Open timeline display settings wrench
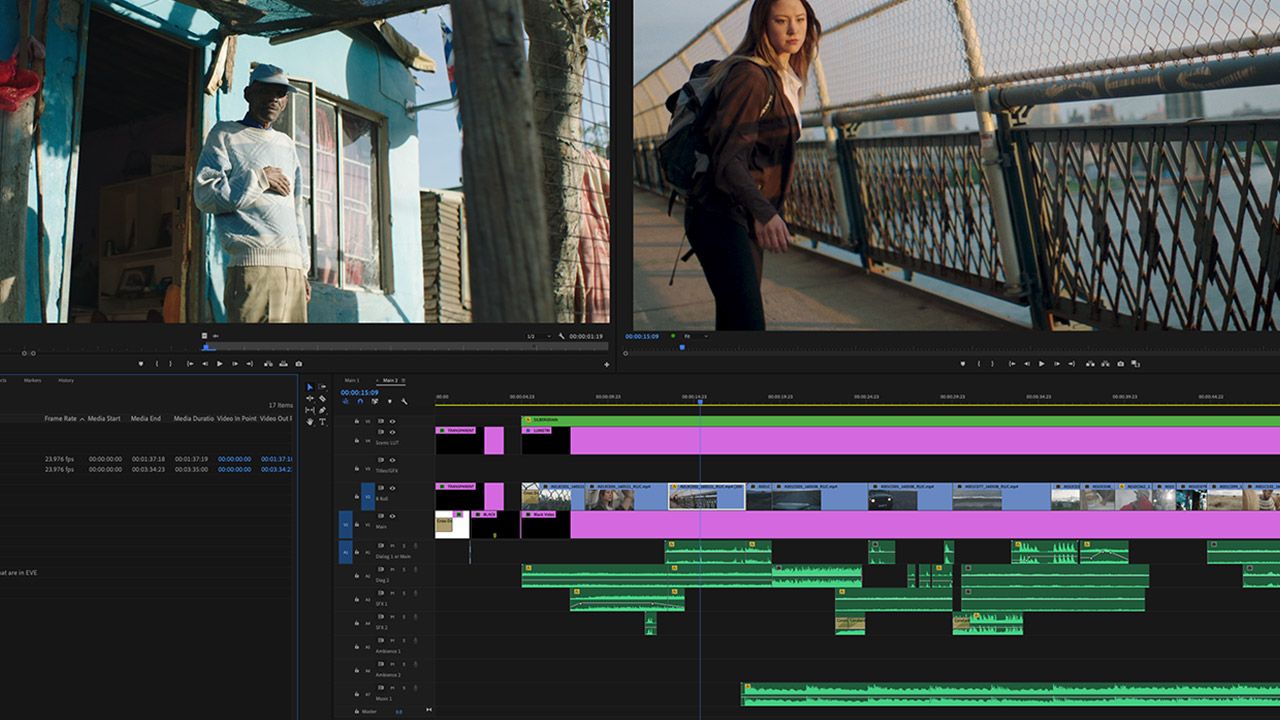1280x720 pixels. tap(404, 401)
